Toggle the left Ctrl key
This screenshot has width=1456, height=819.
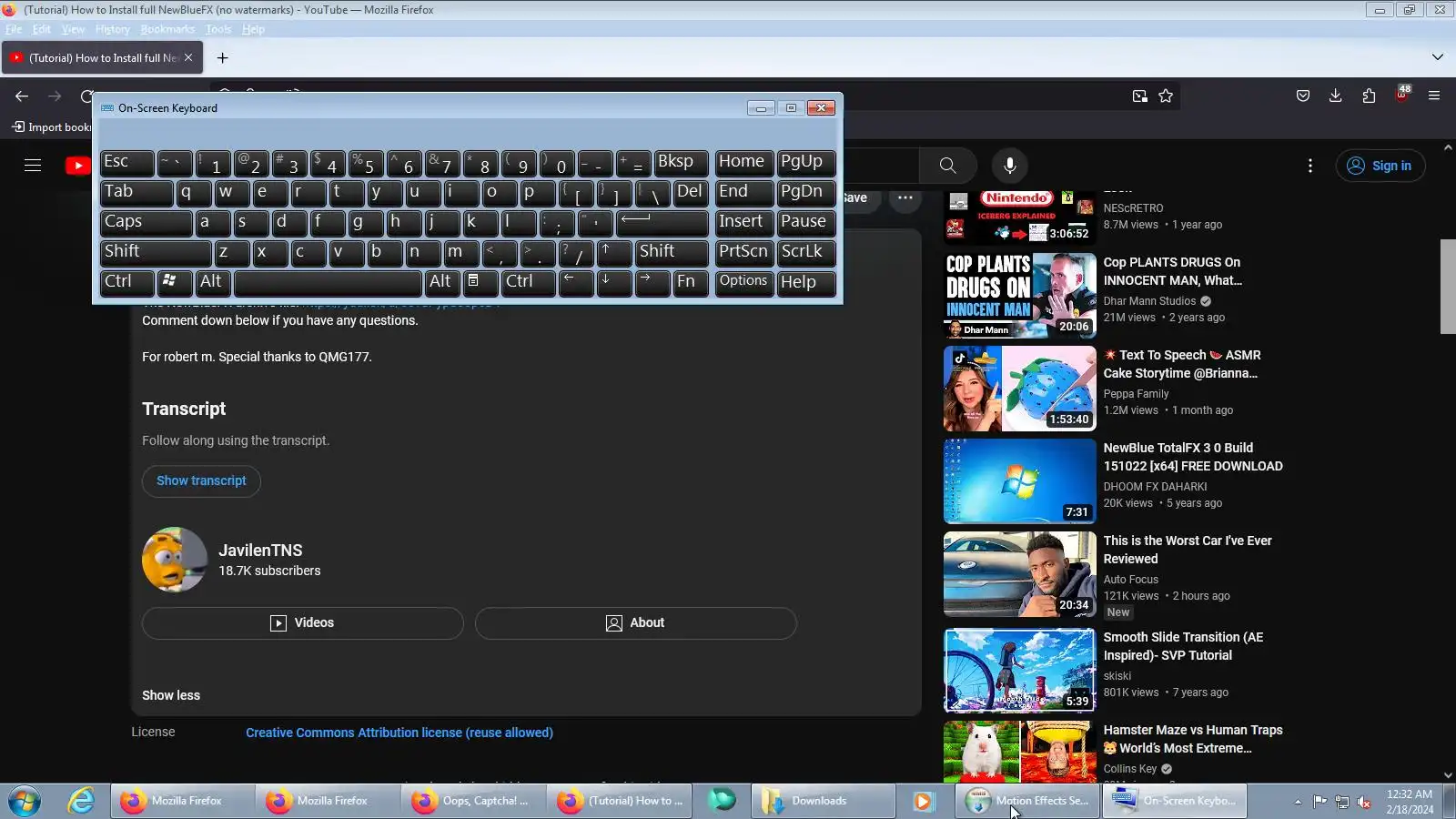(x=127, y=282)
